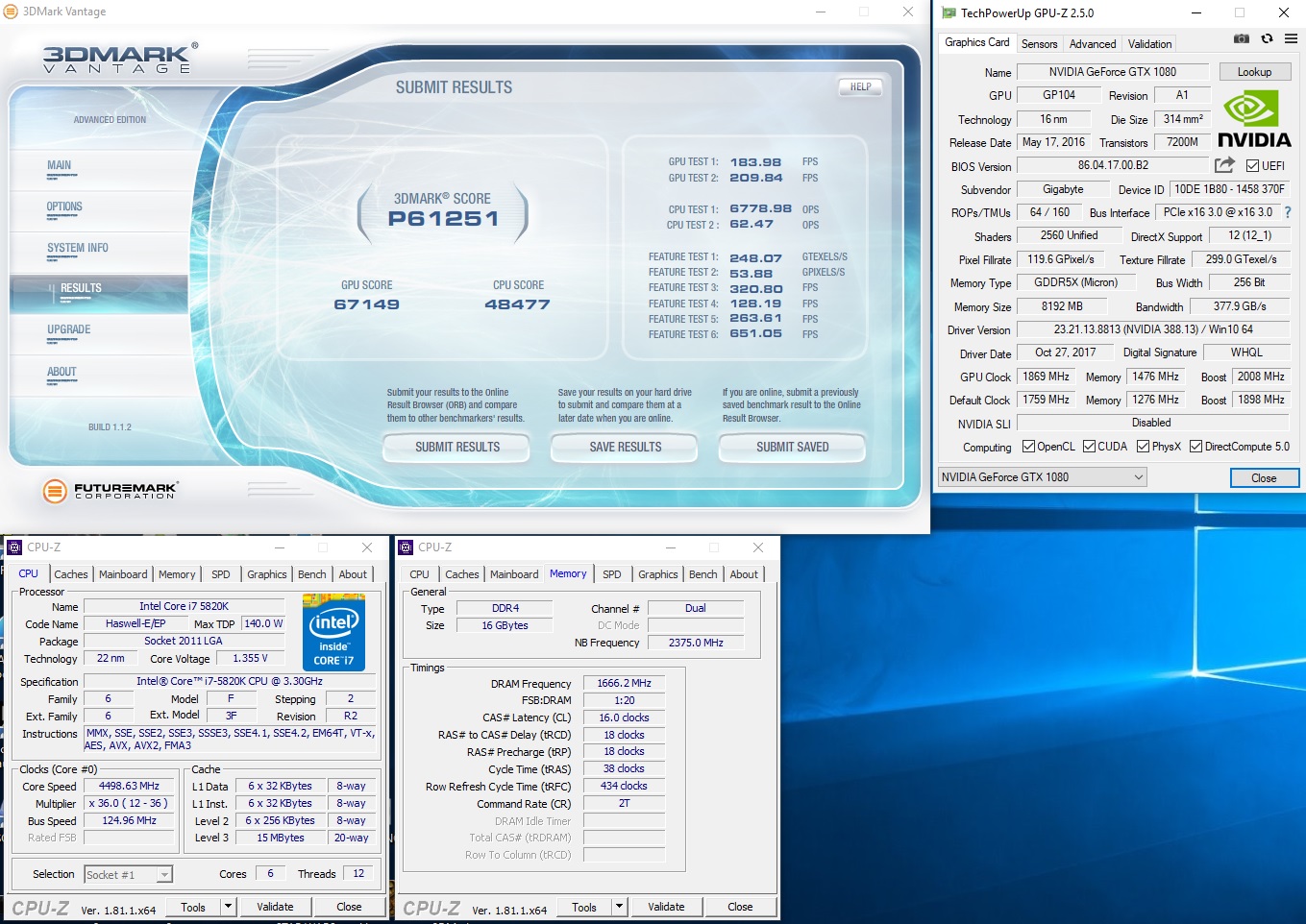Click the left CPU-Z window title icon

click(x=14, y=547)
